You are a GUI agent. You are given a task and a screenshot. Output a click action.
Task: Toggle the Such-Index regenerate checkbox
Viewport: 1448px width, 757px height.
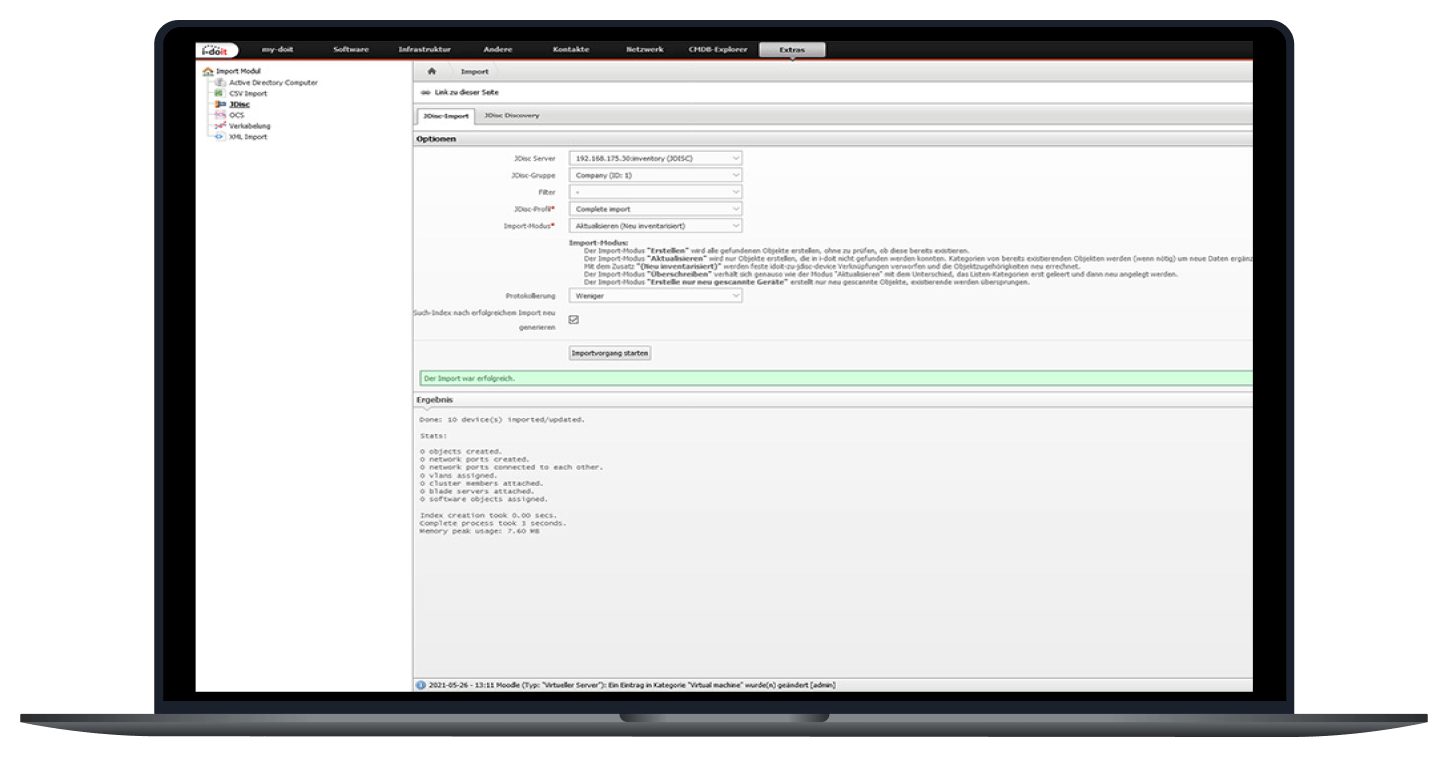click(x=574, y=320)
